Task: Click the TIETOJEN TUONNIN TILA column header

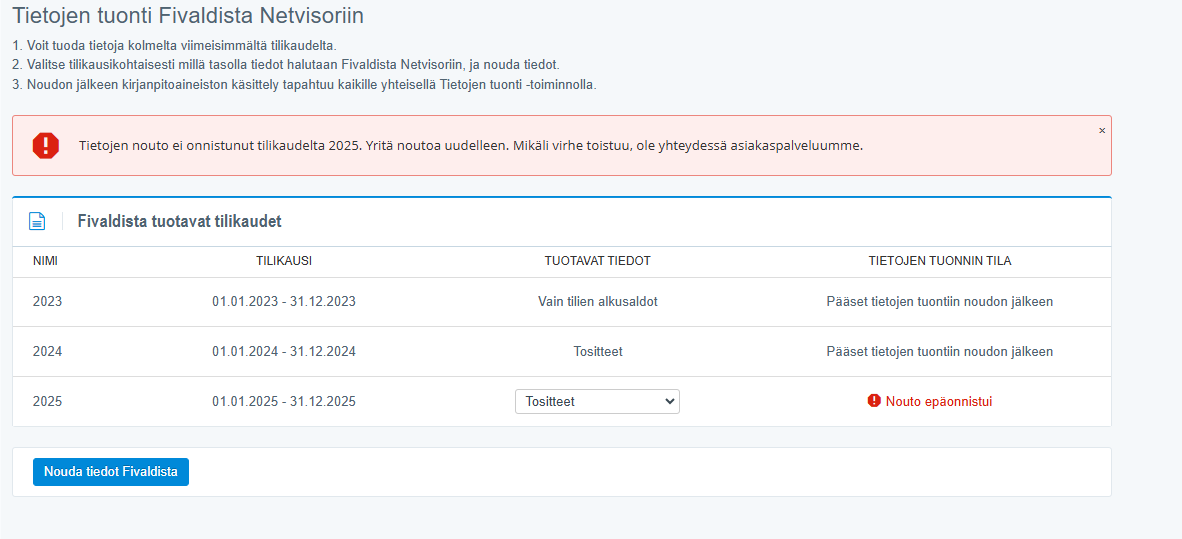Action: pyautogui.click(x=939, y=261)
